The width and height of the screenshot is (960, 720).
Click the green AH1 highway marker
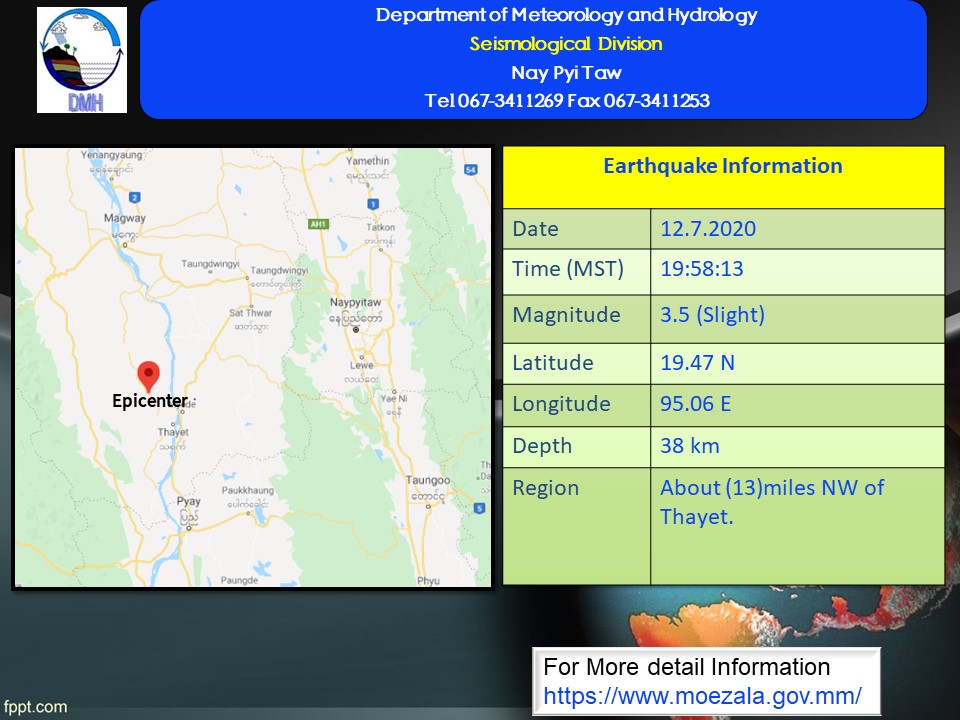[318, 224]
